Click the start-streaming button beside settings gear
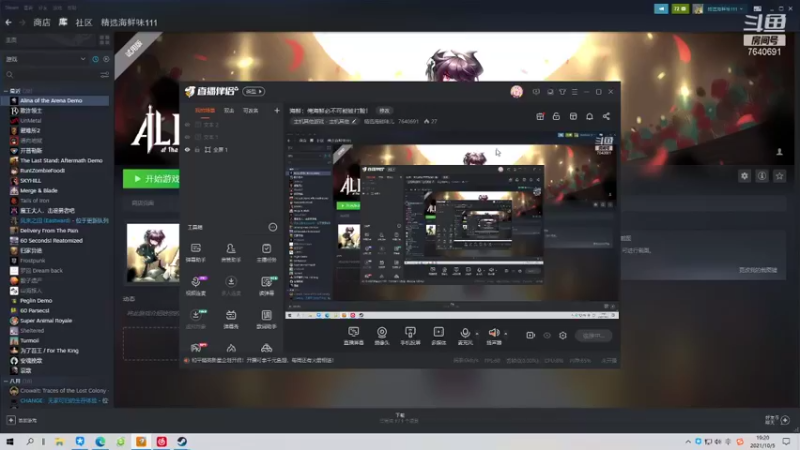This screenshot has width=800, height=450. (x=593, y=335)
